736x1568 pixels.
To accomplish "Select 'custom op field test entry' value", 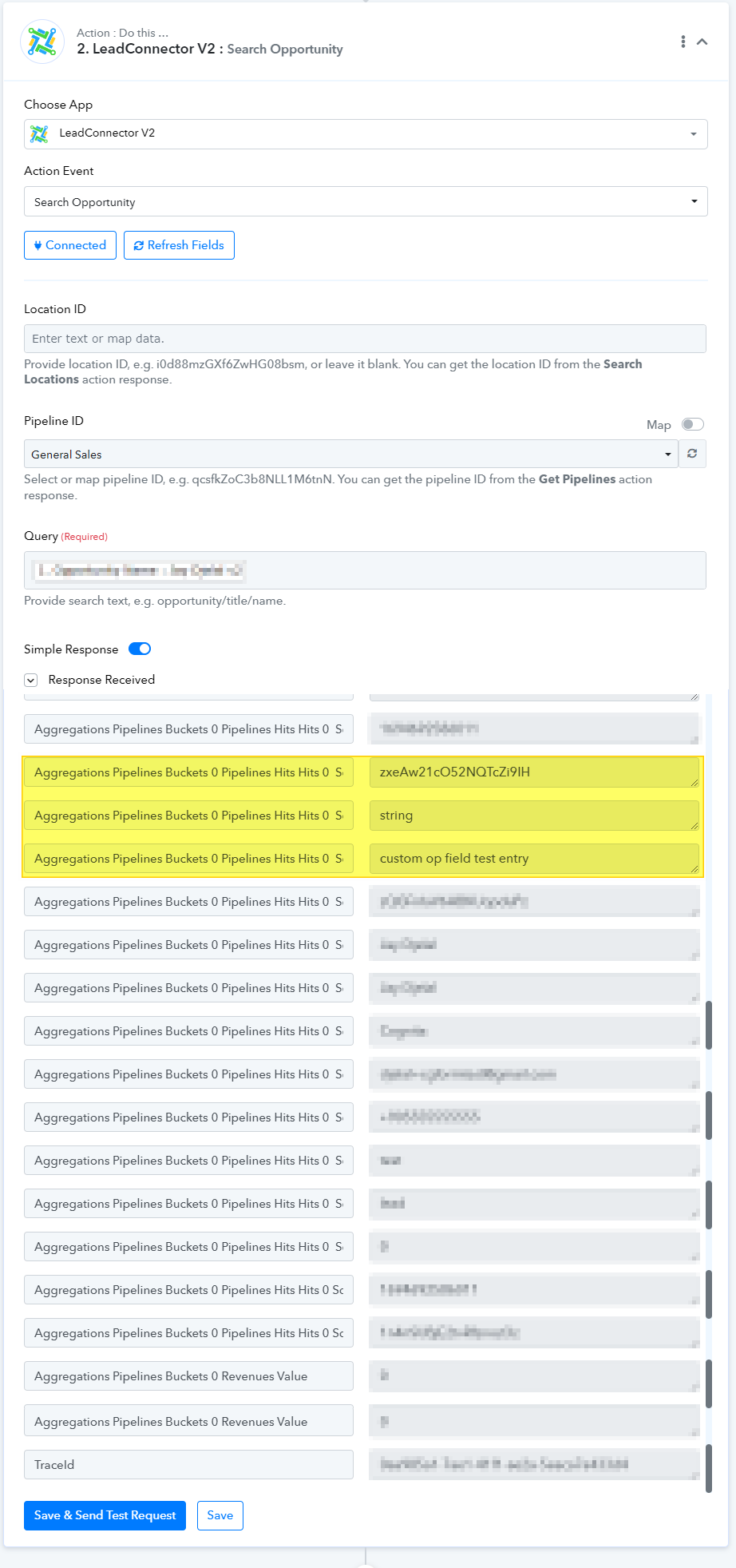I will tap(534, 859).
